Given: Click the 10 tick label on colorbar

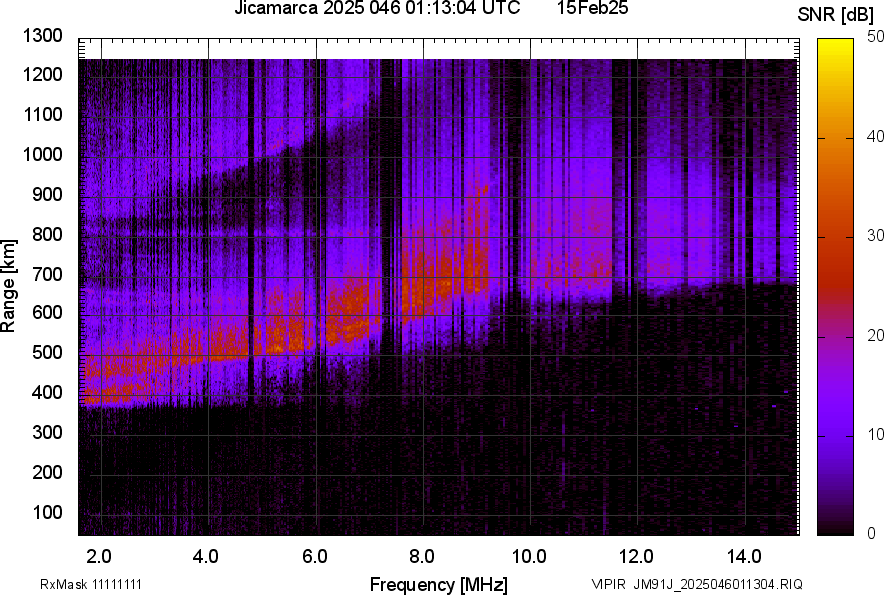Looking at the screenshot, I should point(876,435).
